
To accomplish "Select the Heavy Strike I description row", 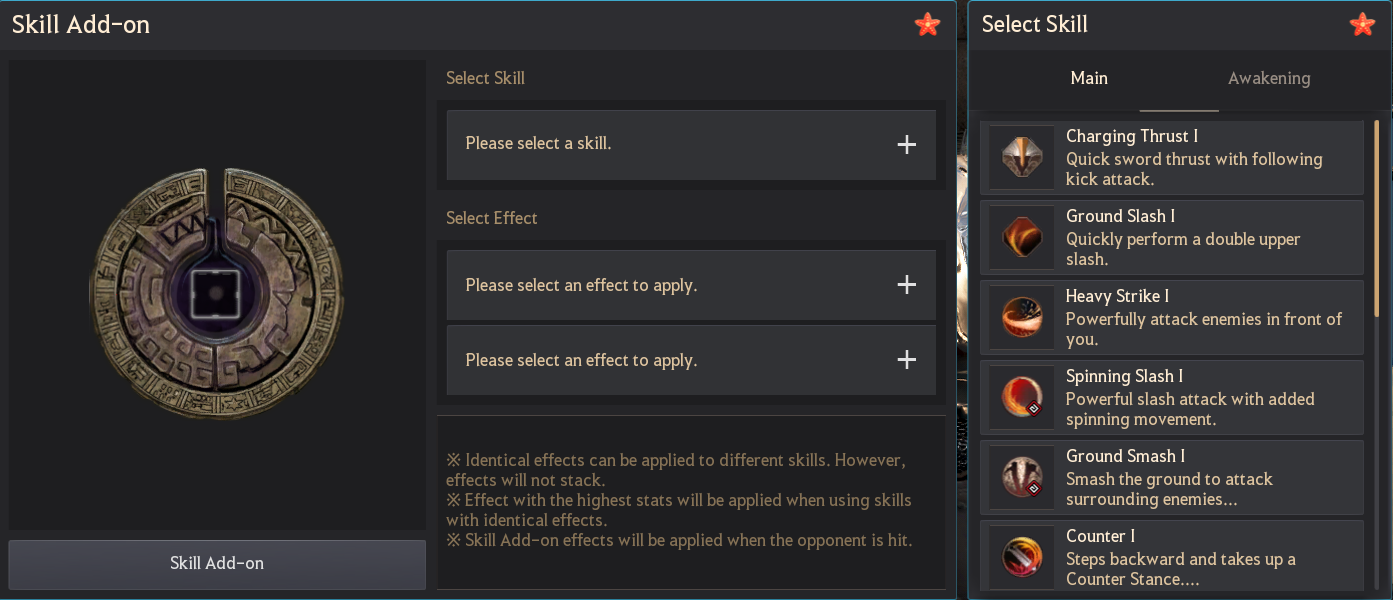I will click(1203, 329).
